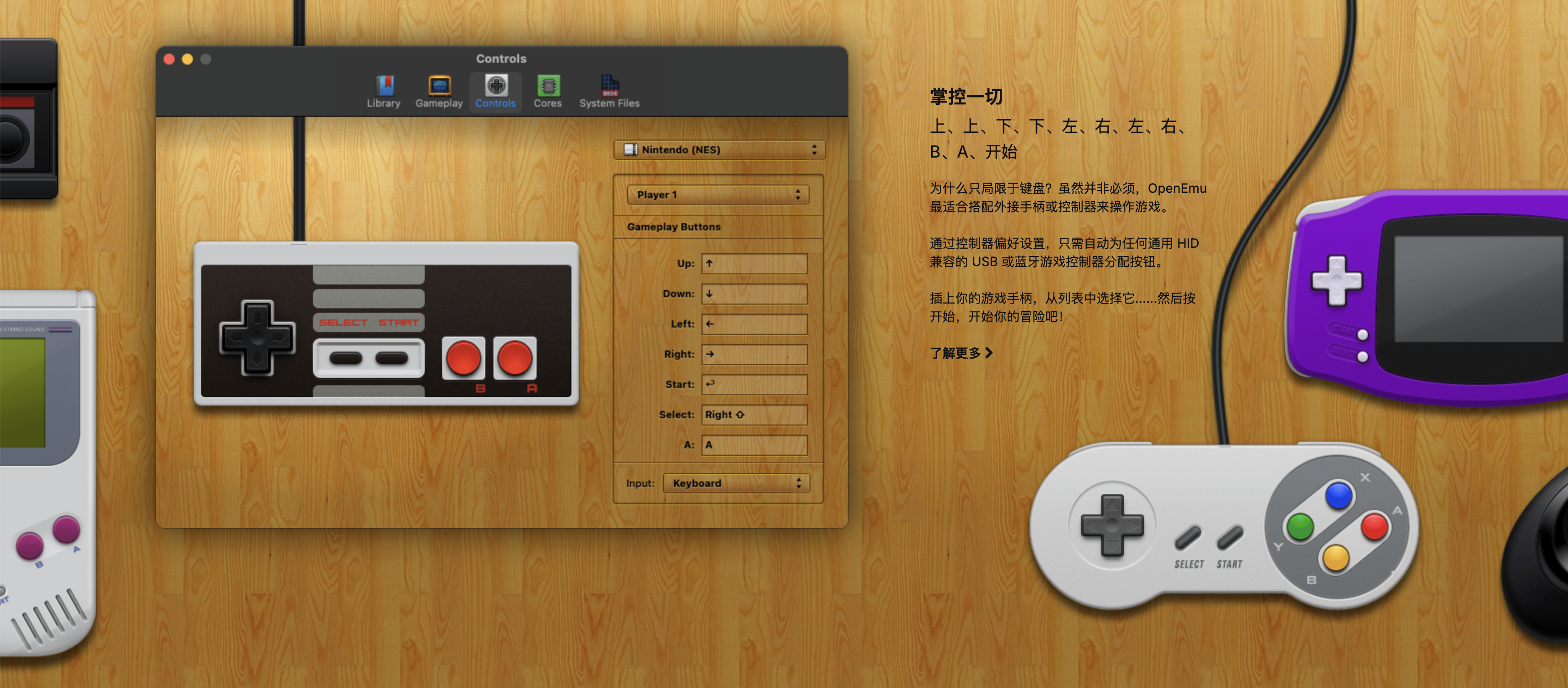Click the 了解更多 link

click(x=960, y=352)
